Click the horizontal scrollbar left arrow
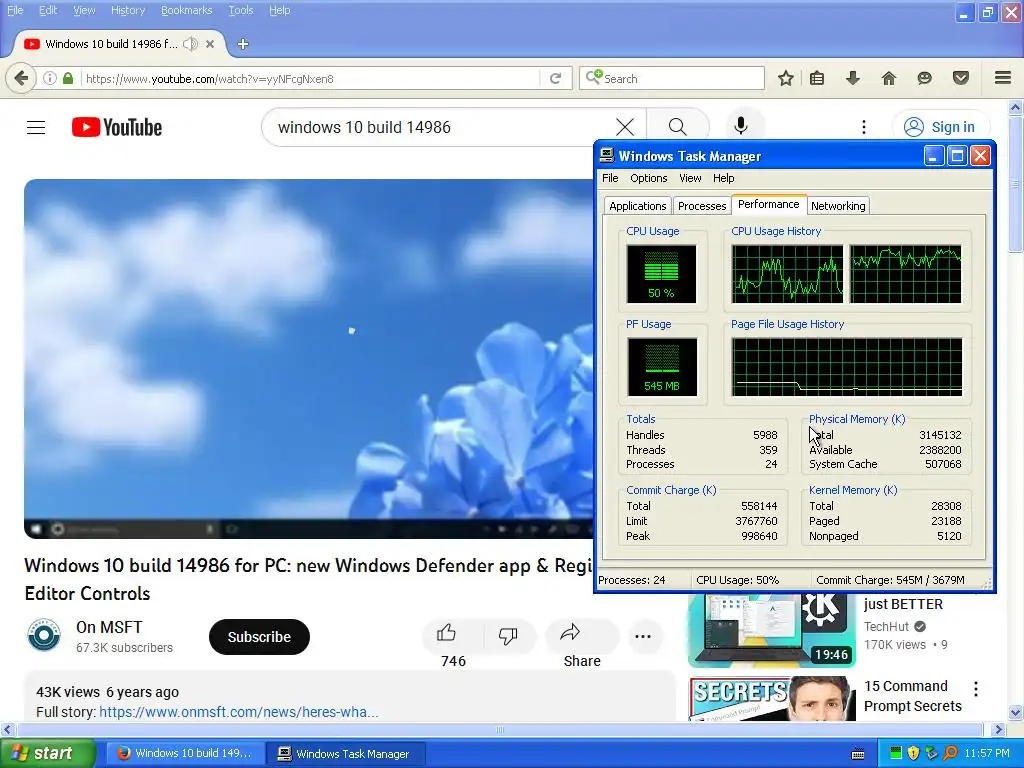Viewport: 1024px width, 768px height. click(x=7, y=729)
